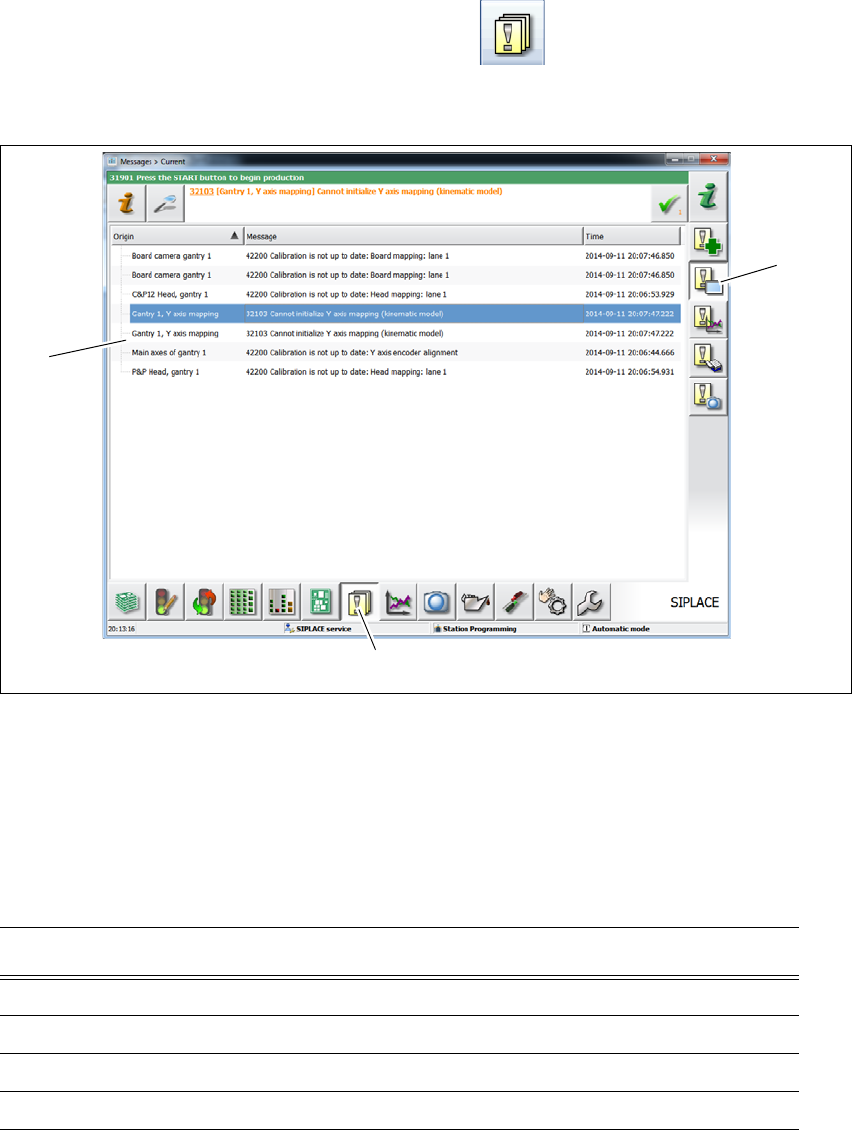This screenshot has height=1130, width=852.
Task: Sort by the Time column header
Action: (631, 236)
